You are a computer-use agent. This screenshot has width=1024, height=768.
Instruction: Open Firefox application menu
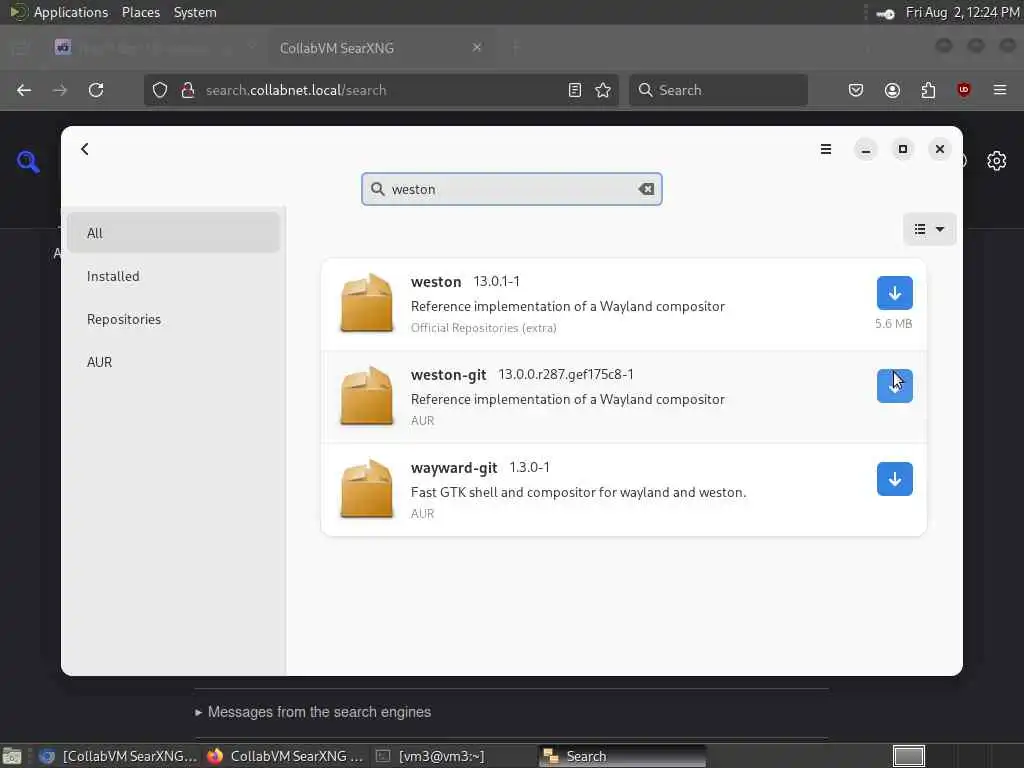pos(1000,90)
